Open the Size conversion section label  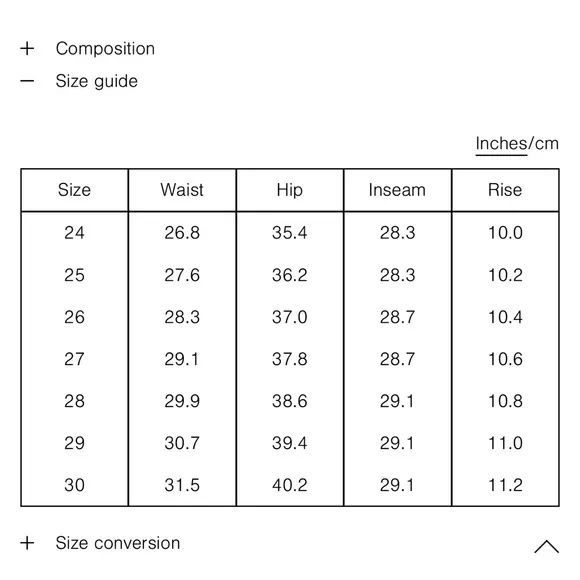118,543
